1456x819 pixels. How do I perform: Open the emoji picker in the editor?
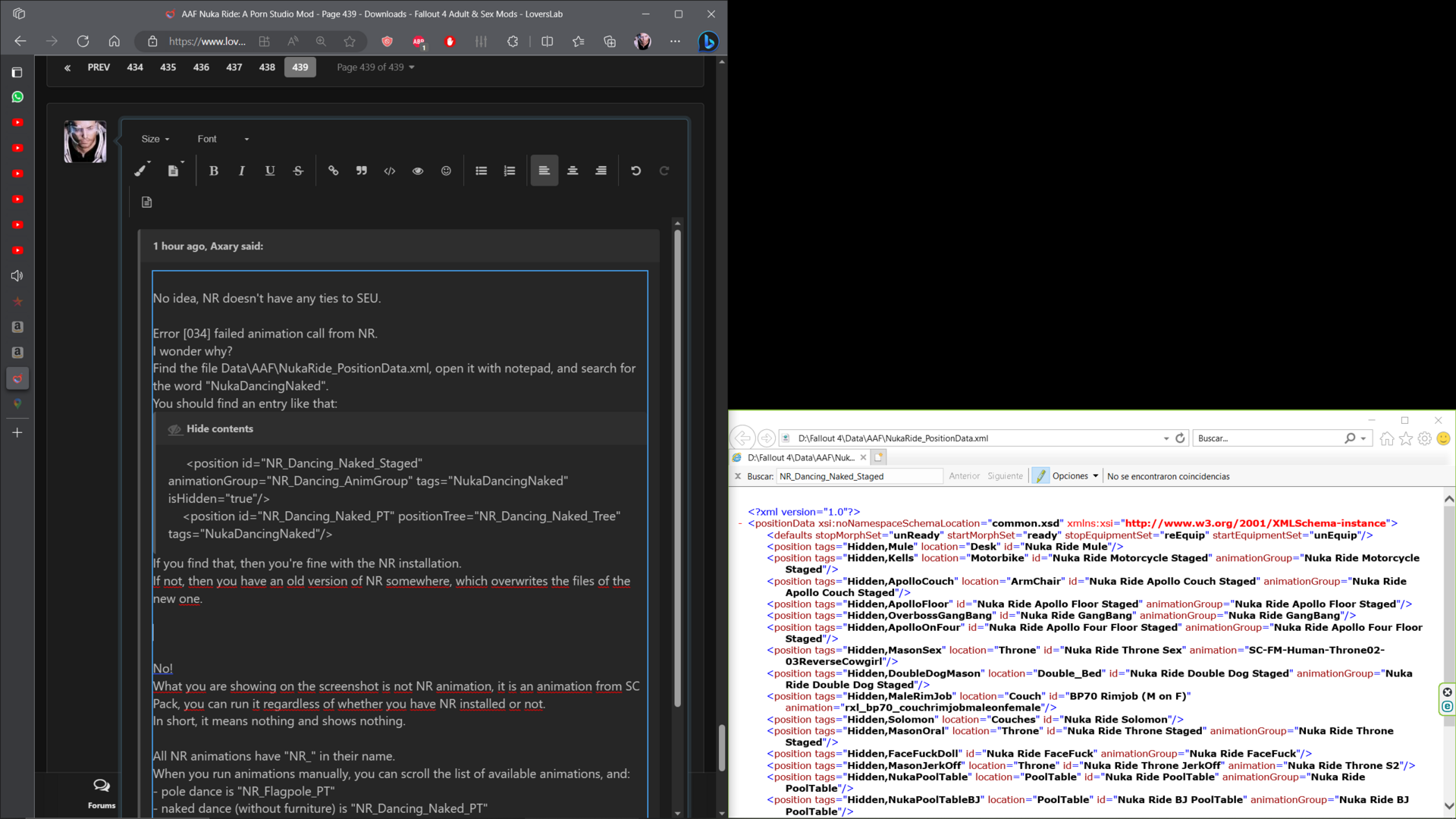coord(446,171)
